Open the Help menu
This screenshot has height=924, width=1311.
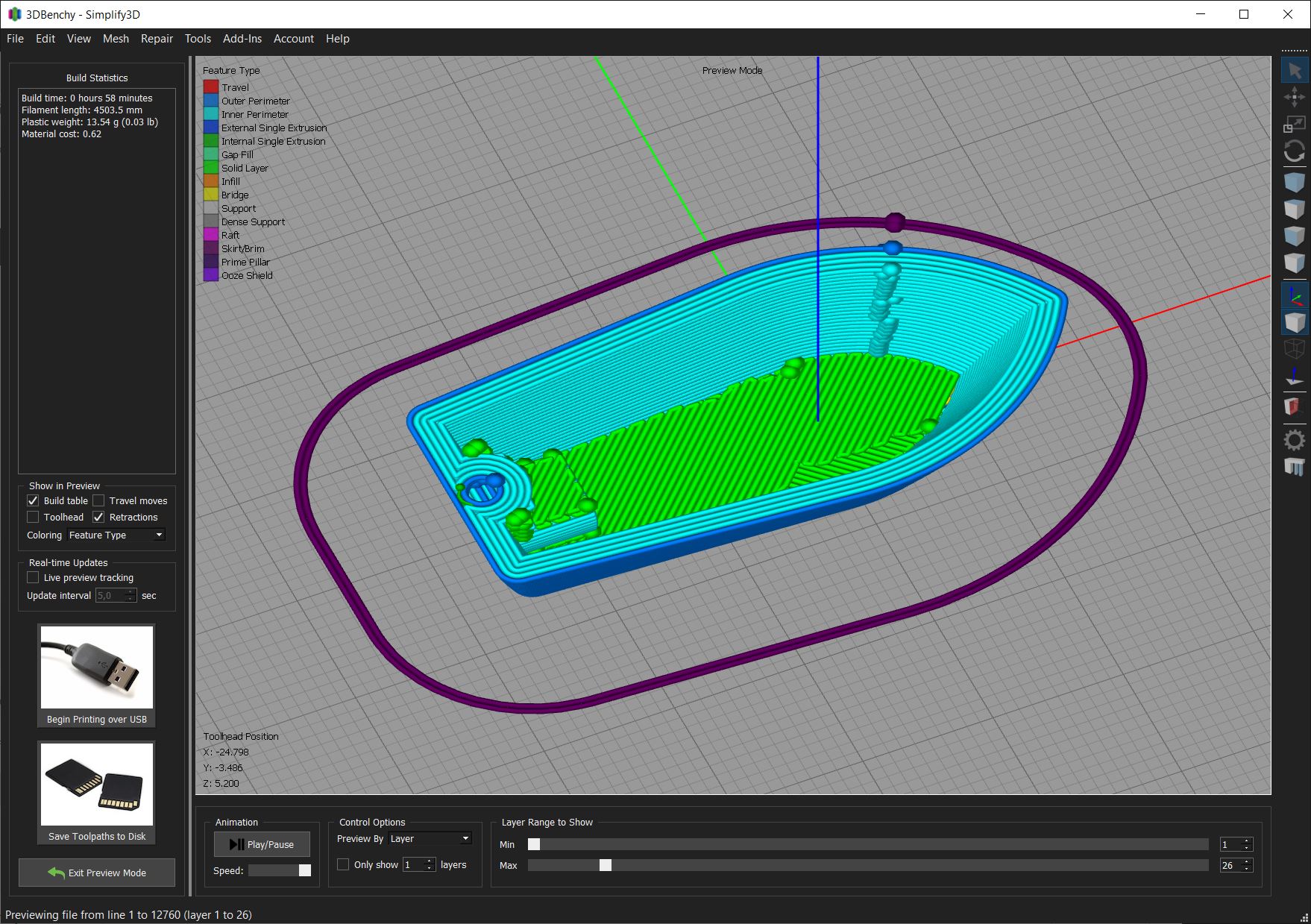click(x=338, y=39)
